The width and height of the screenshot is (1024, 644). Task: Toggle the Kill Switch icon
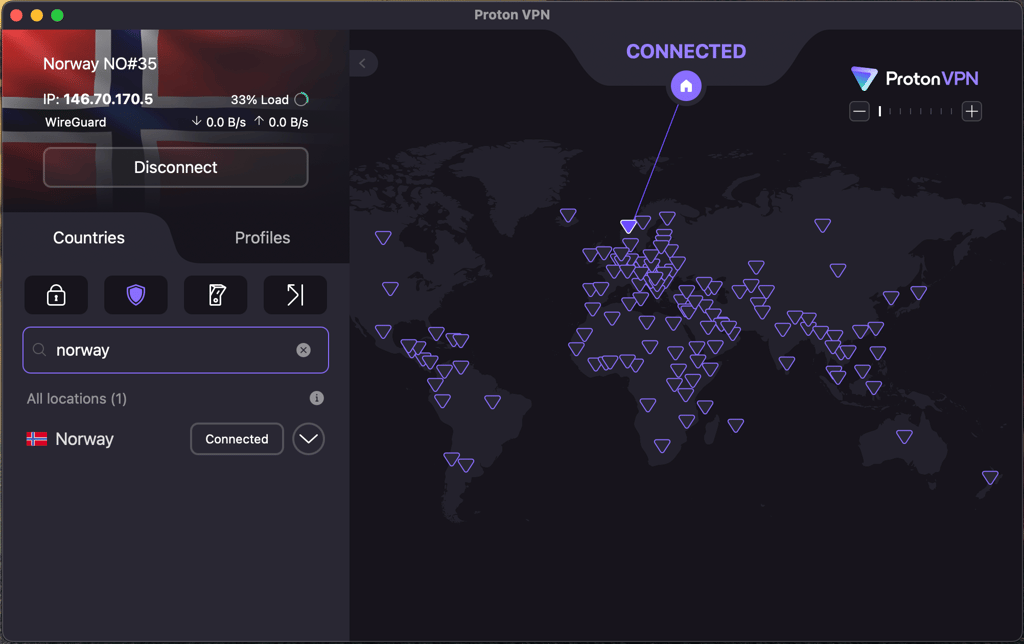216,295
